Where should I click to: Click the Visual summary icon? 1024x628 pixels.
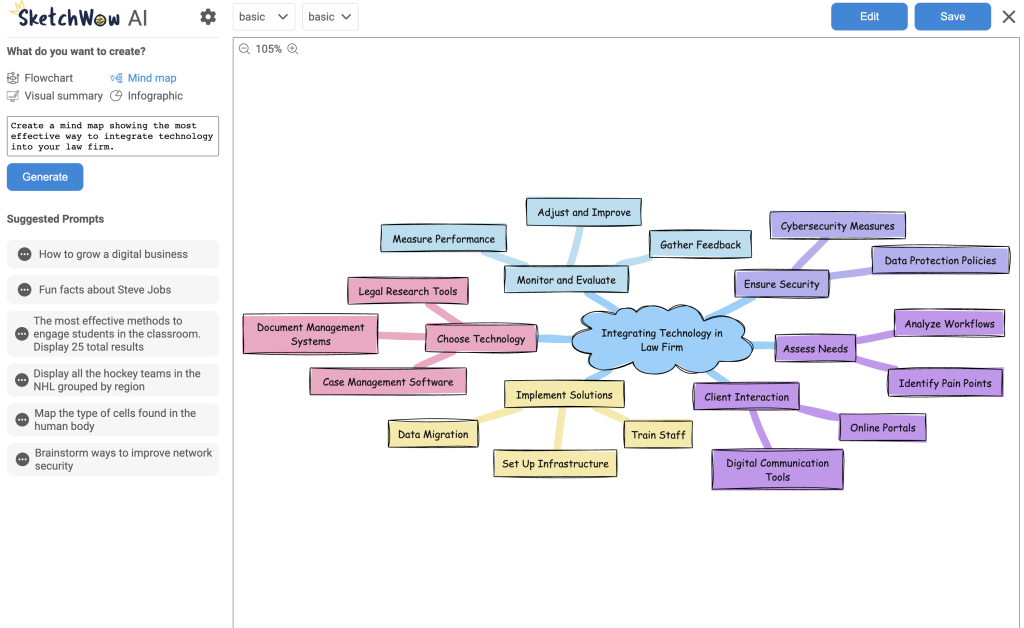[x=13, y=96]
